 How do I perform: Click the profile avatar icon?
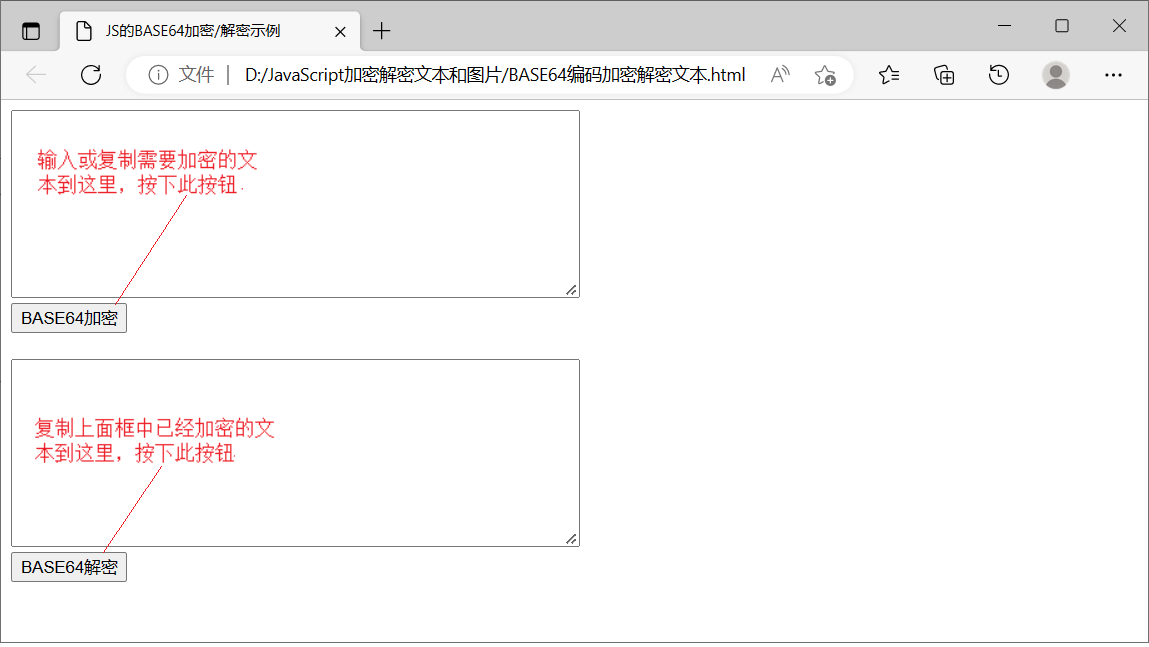(1055, 74)
